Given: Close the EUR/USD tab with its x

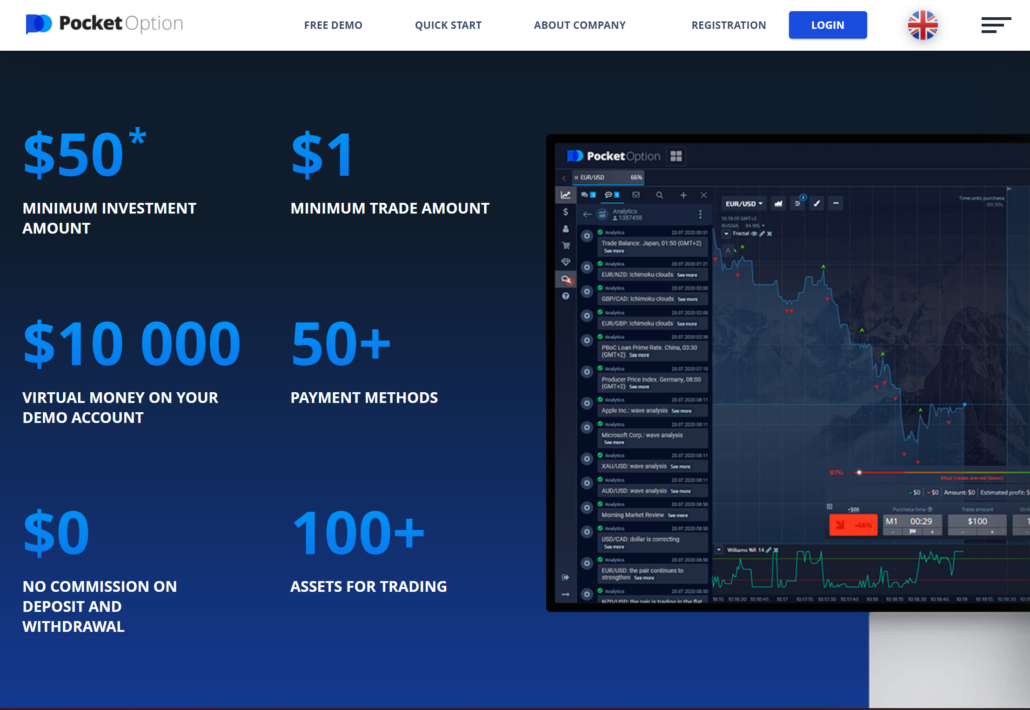Looking at the screenshot, I should [576, 177].
